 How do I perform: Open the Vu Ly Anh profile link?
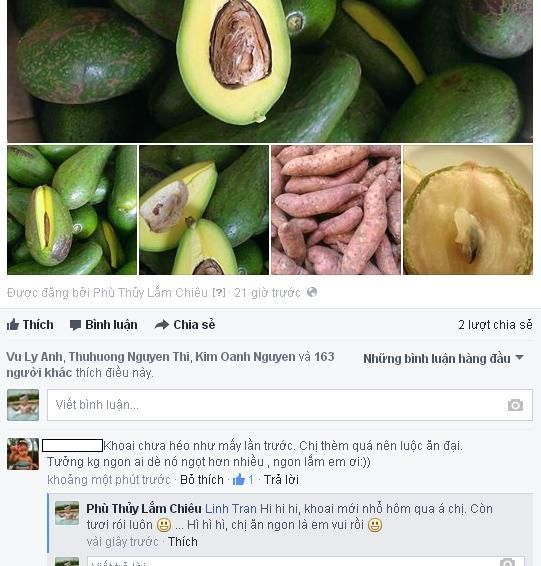[34, 357]
